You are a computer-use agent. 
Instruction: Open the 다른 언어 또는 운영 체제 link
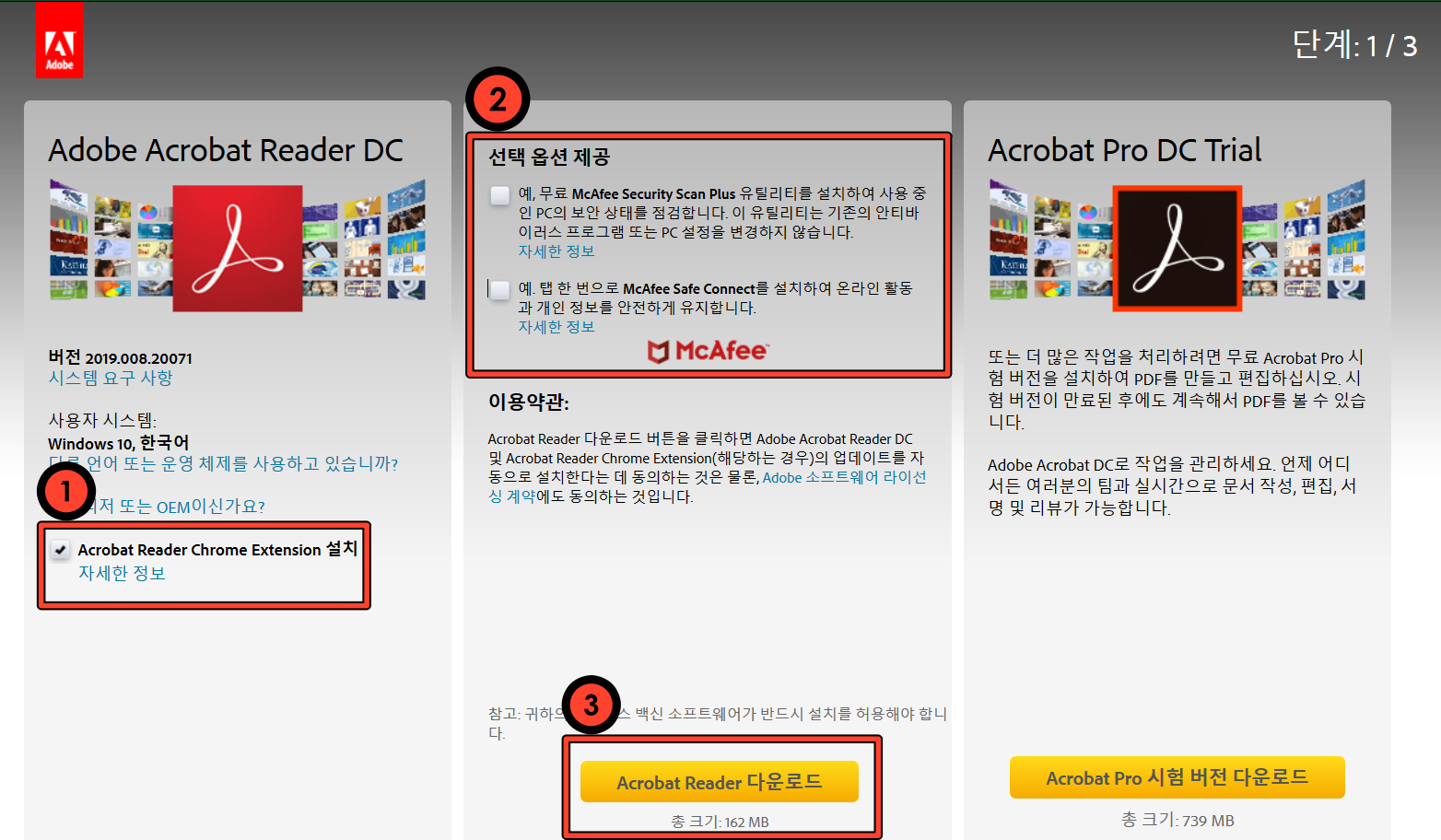tap(223, 464)
